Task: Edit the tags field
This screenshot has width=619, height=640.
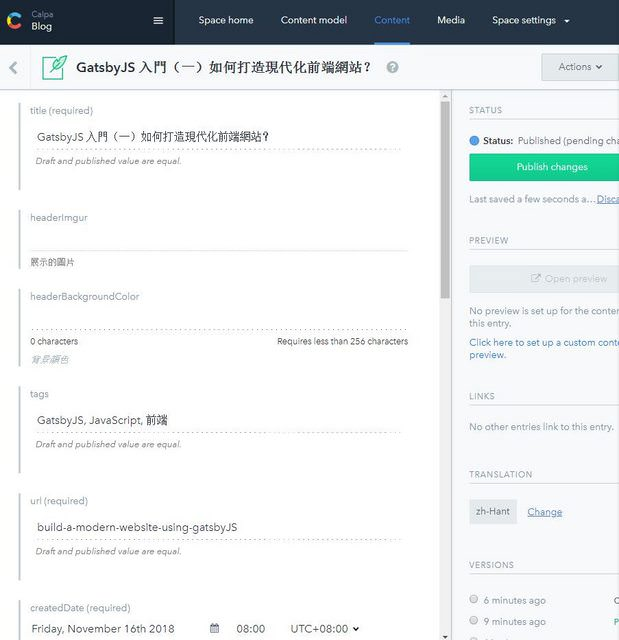Action: pyautogui.click(x=219, y=420)
